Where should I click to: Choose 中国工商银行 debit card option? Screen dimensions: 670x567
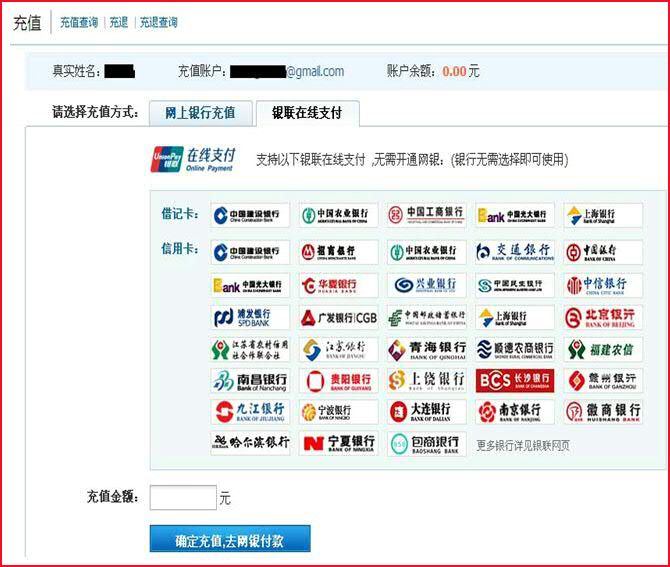click(427, 215)
